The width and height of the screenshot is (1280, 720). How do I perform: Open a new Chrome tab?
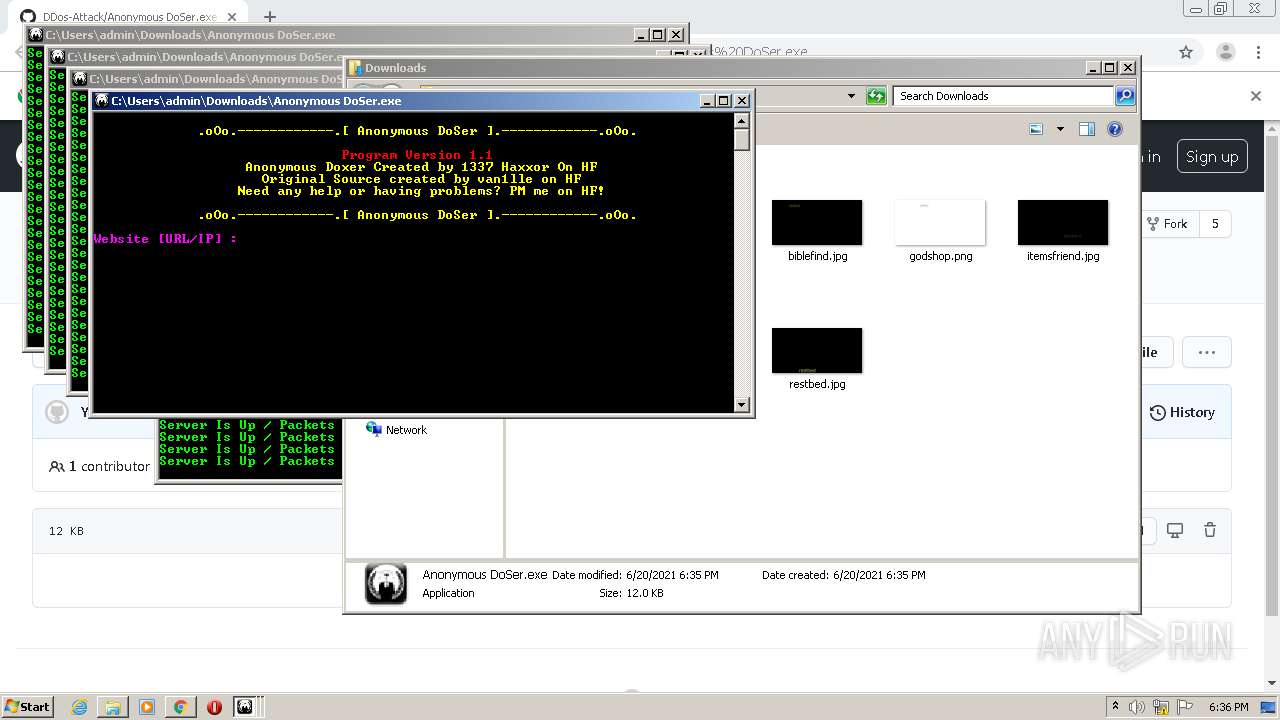pyautogui.click(x=269, y=17)
